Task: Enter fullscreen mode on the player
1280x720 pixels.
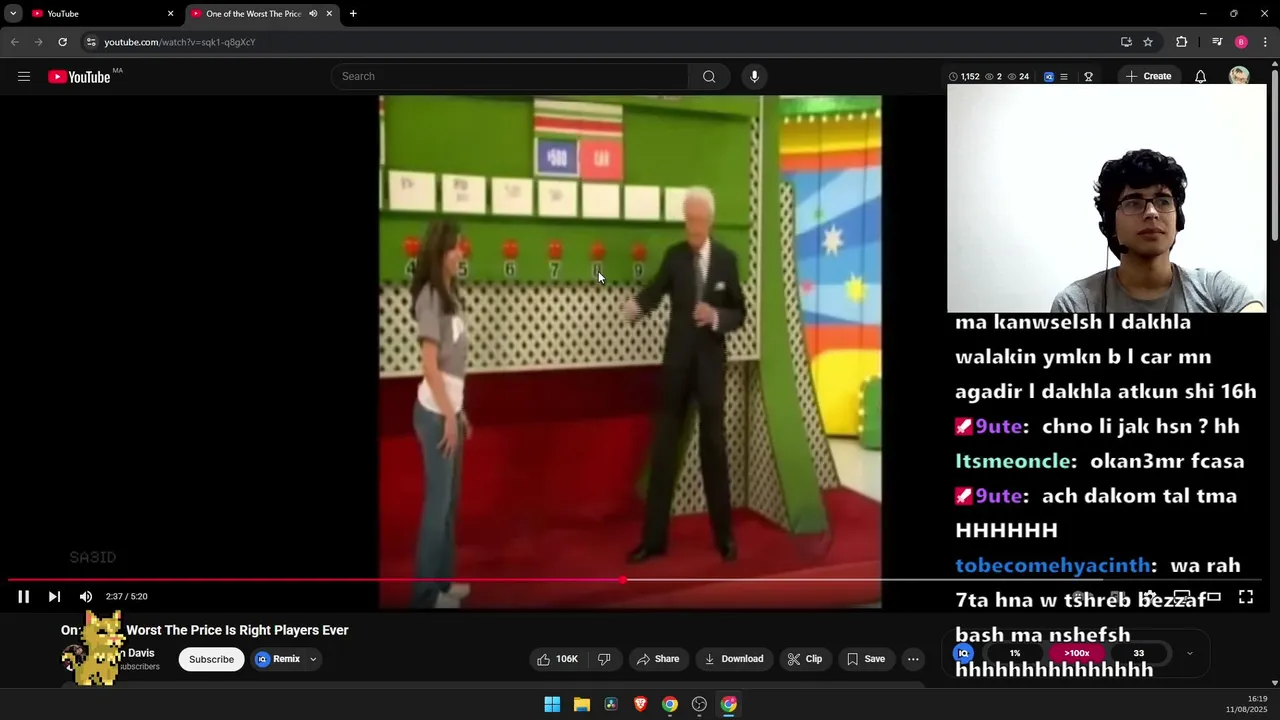Action: coord(1246,597)
